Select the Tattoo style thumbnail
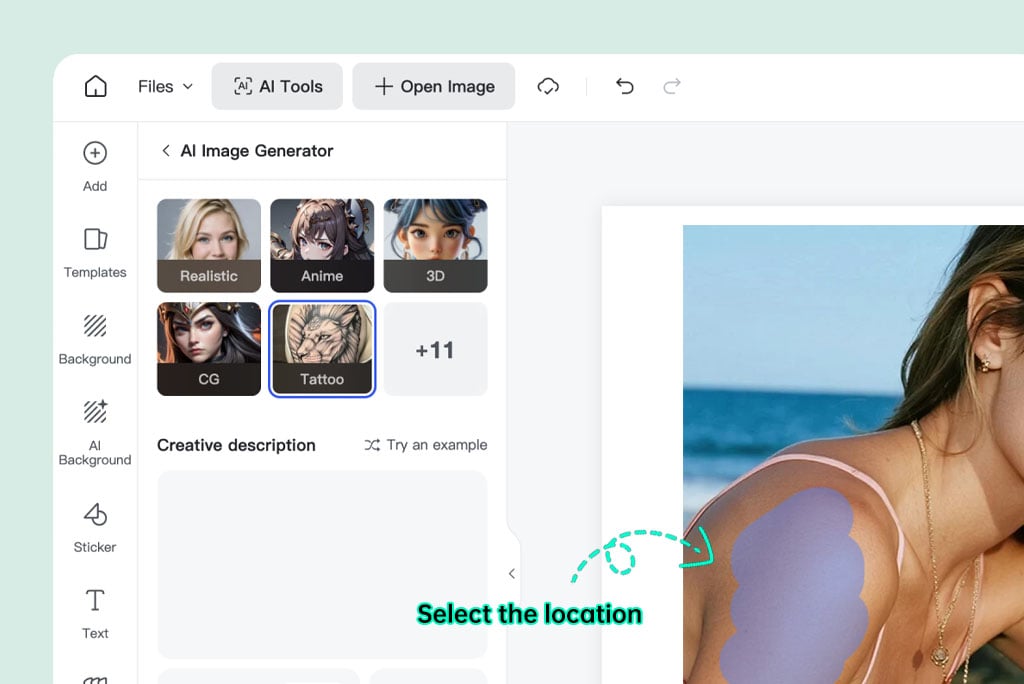Image resolution: width=1024 pixels, height=684 pixels. click(x=322, y=349)
